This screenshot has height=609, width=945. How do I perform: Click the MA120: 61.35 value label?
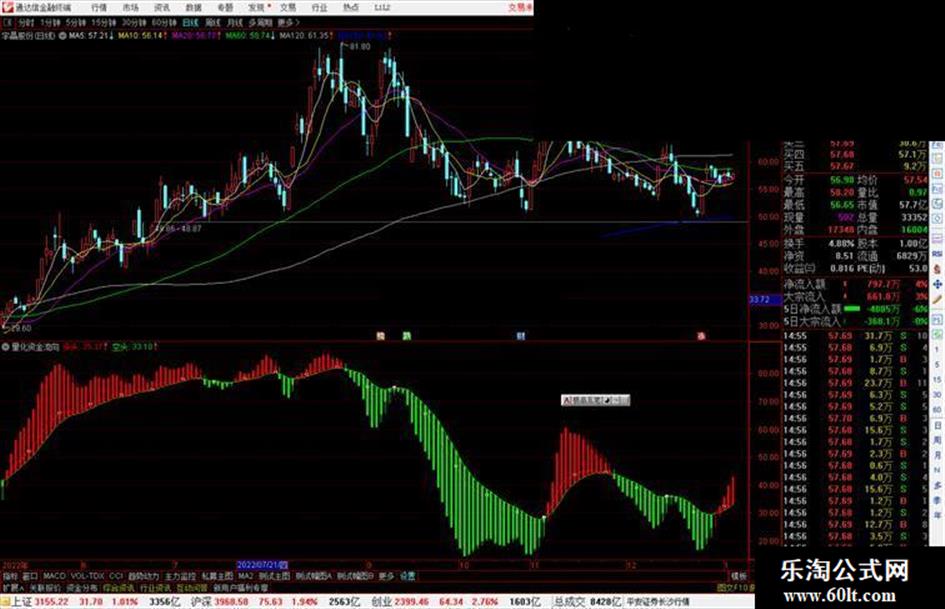[306, 36]
